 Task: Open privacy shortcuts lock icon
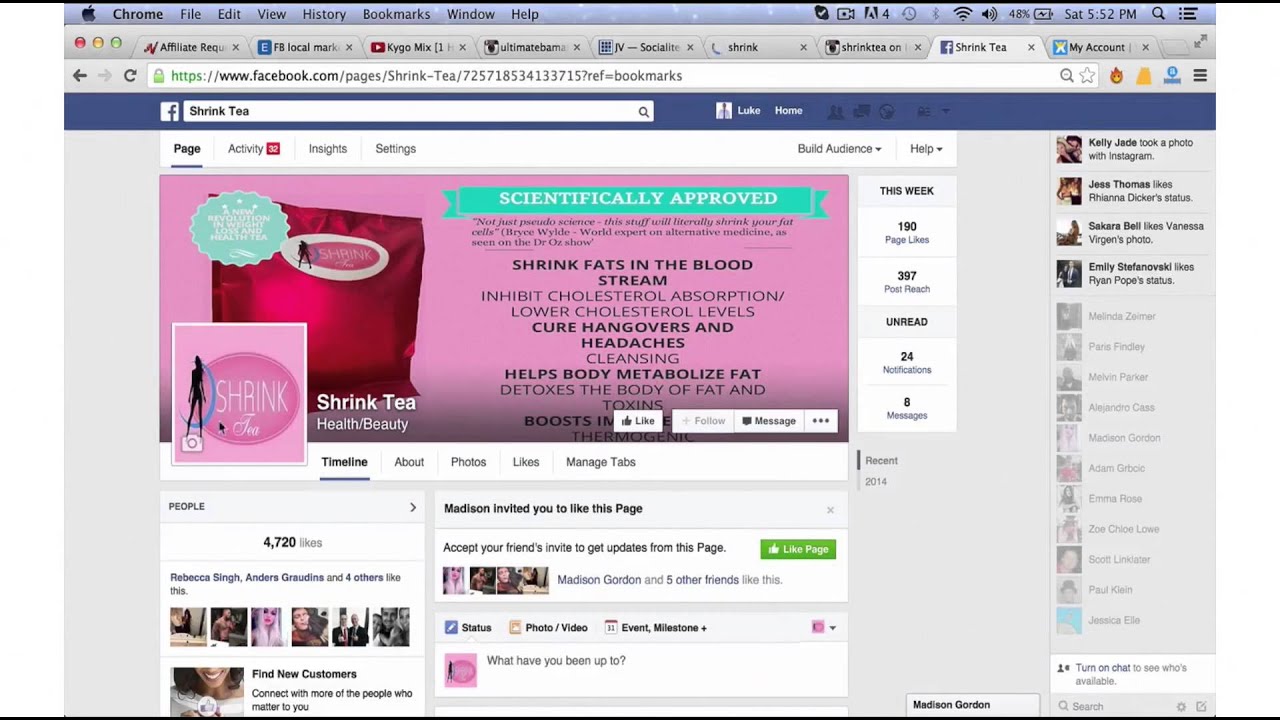924,111
